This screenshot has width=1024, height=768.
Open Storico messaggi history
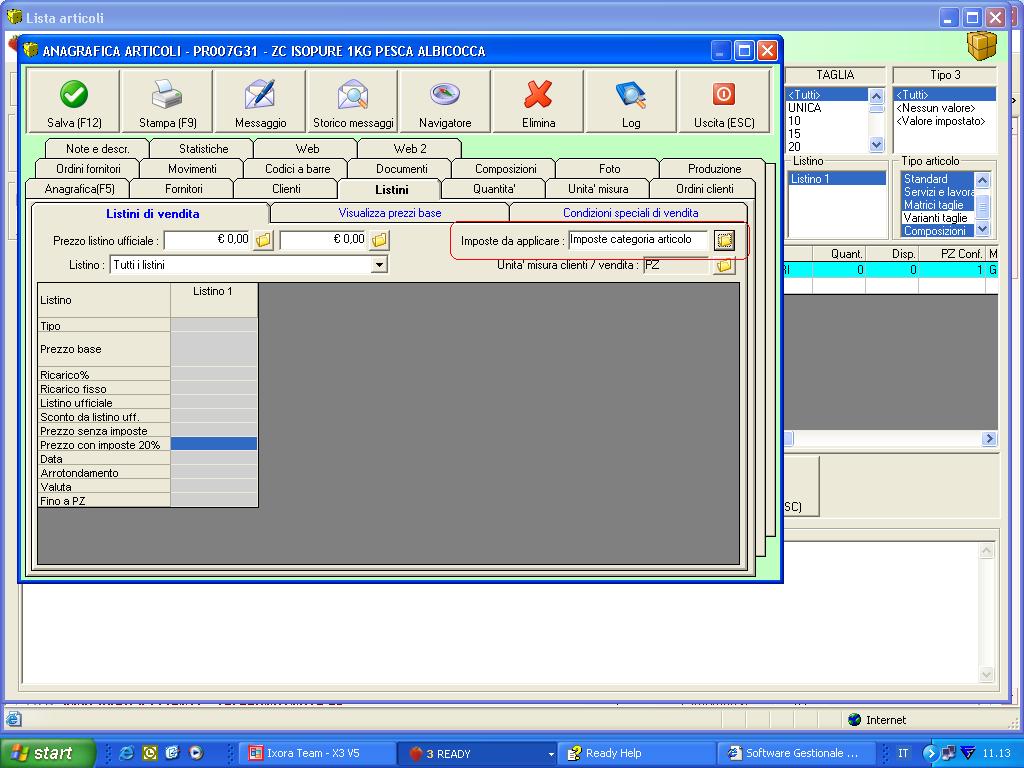point(353,103)
